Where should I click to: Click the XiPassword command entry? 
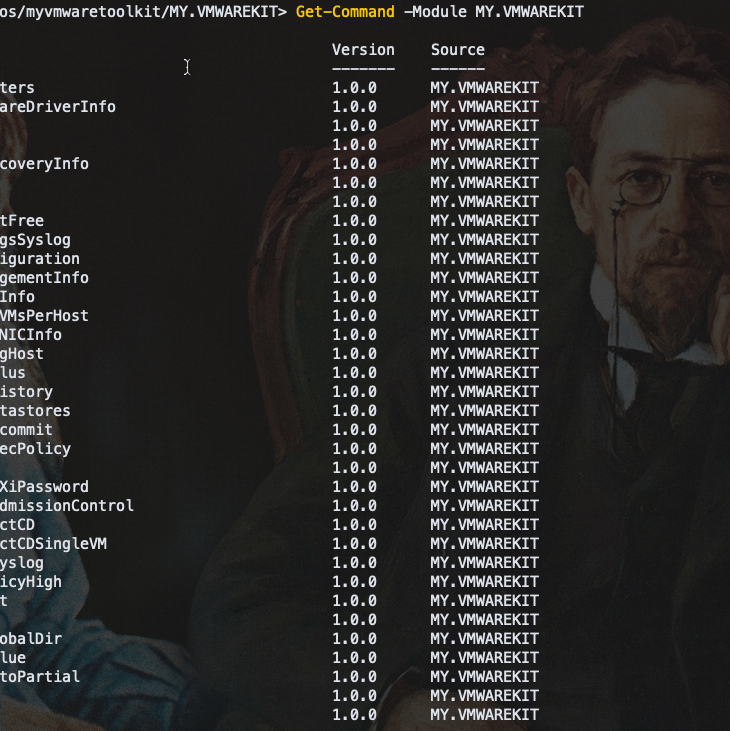click(x=44, y=486)
